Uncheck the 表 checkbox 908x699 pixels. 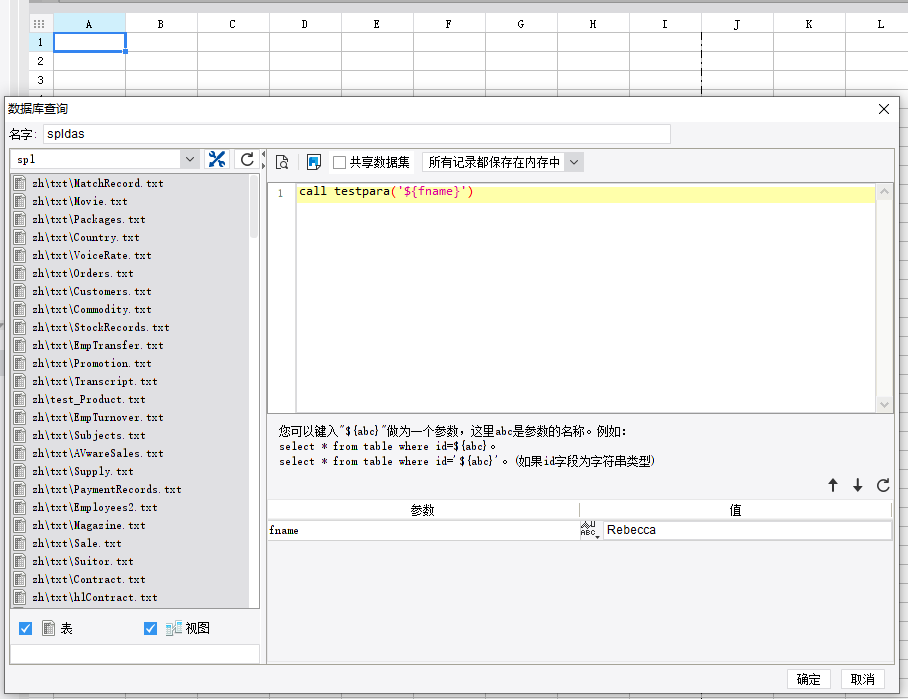[26, 628]
